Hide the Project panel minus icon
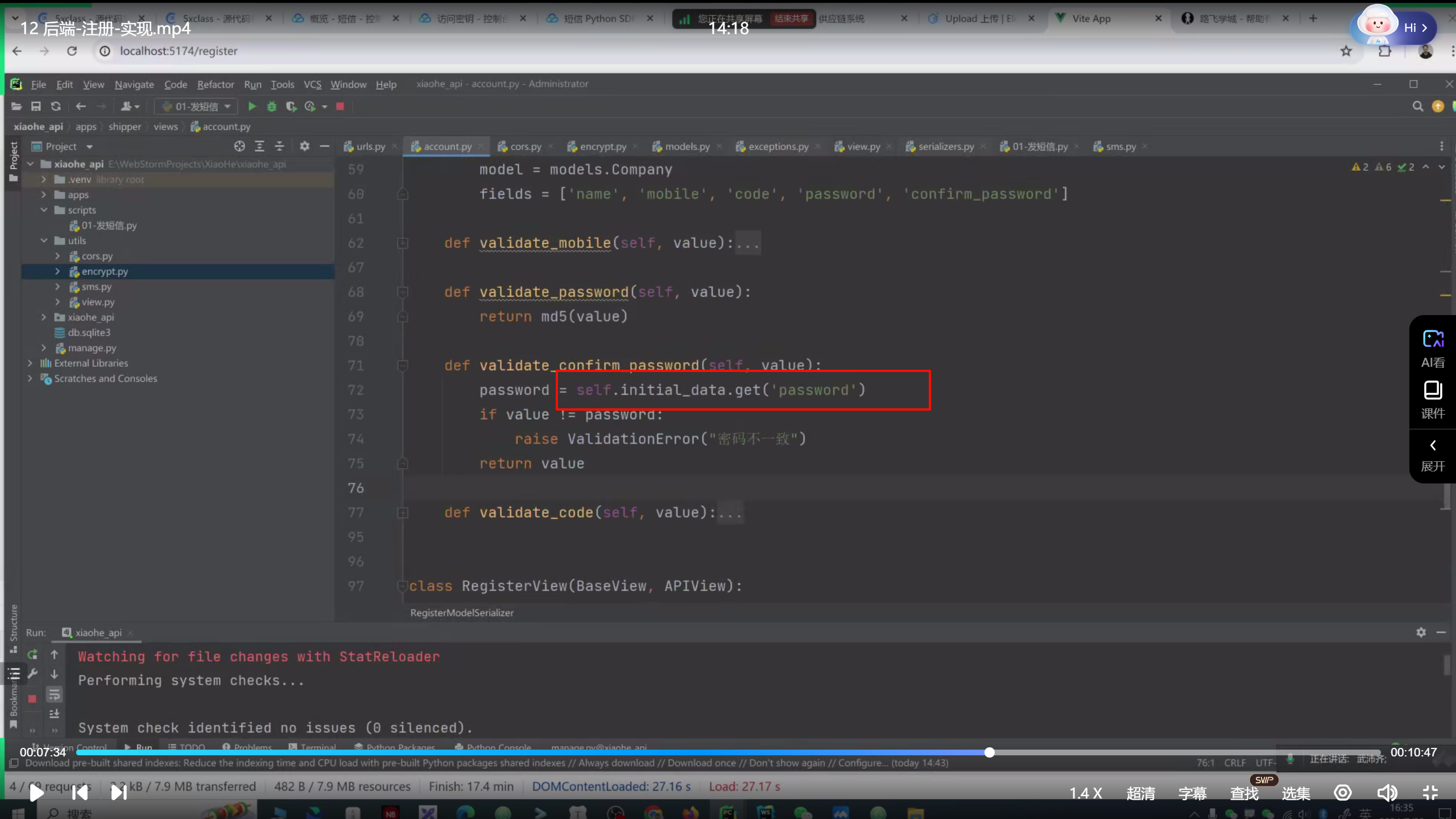The width and height of the screenshot is (1456, 819). [x=325, y=146]
